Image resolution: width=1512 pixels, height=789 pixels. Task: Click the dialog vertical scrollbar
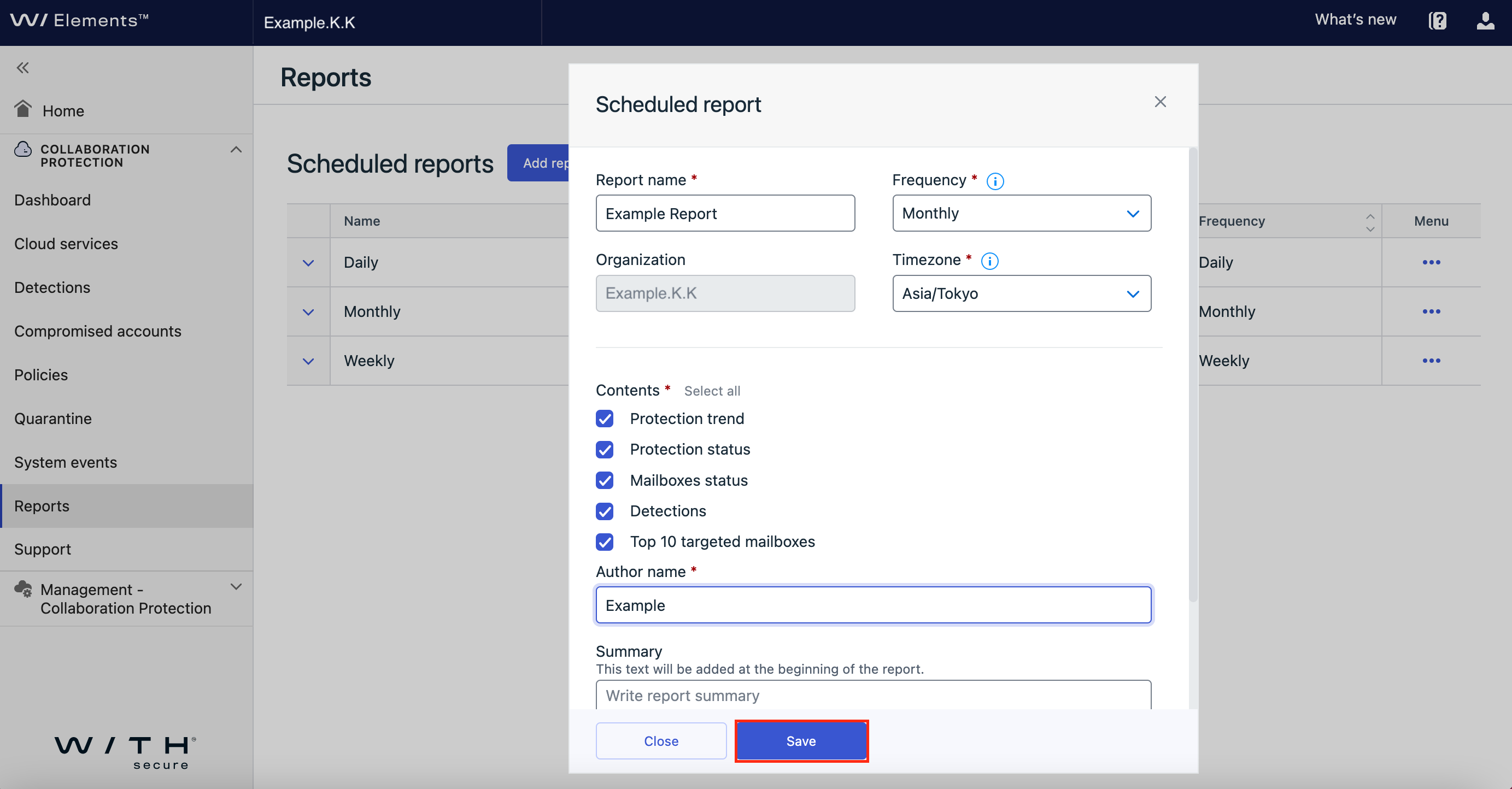click(1193, 375)
